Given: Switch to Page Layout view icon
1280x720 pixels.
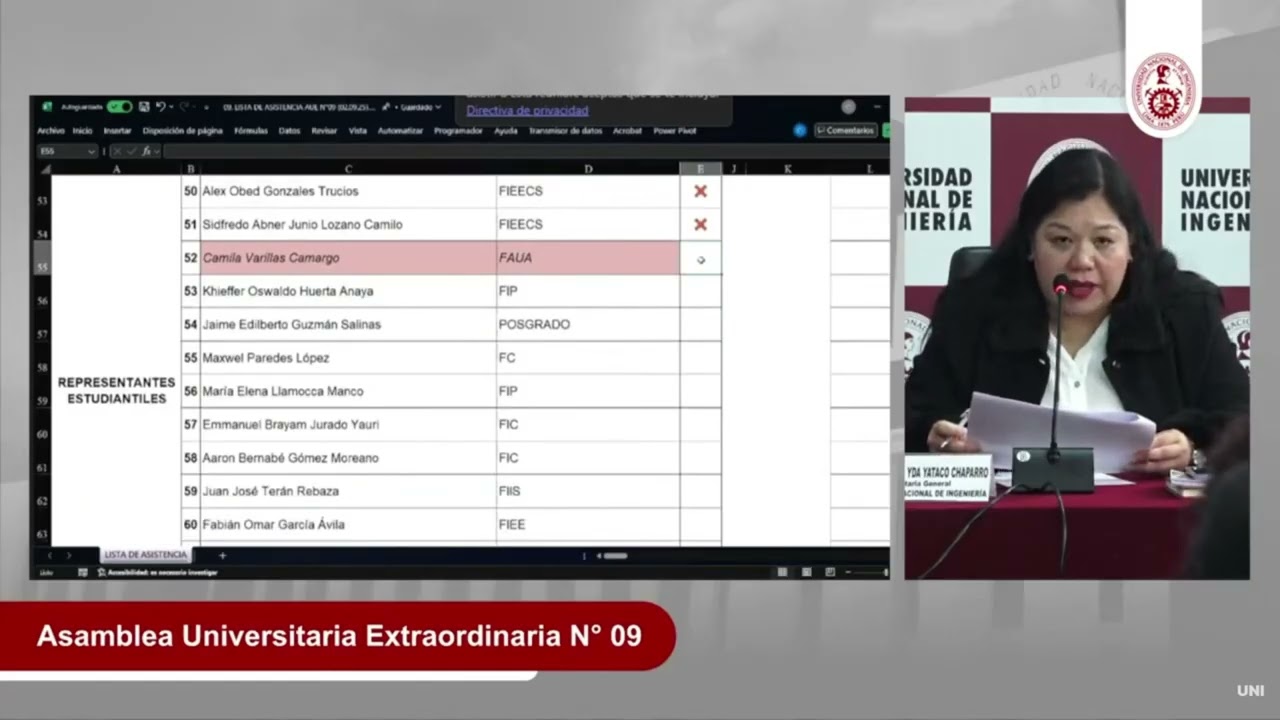Looking at the screenshot, I should pos(806,572).
